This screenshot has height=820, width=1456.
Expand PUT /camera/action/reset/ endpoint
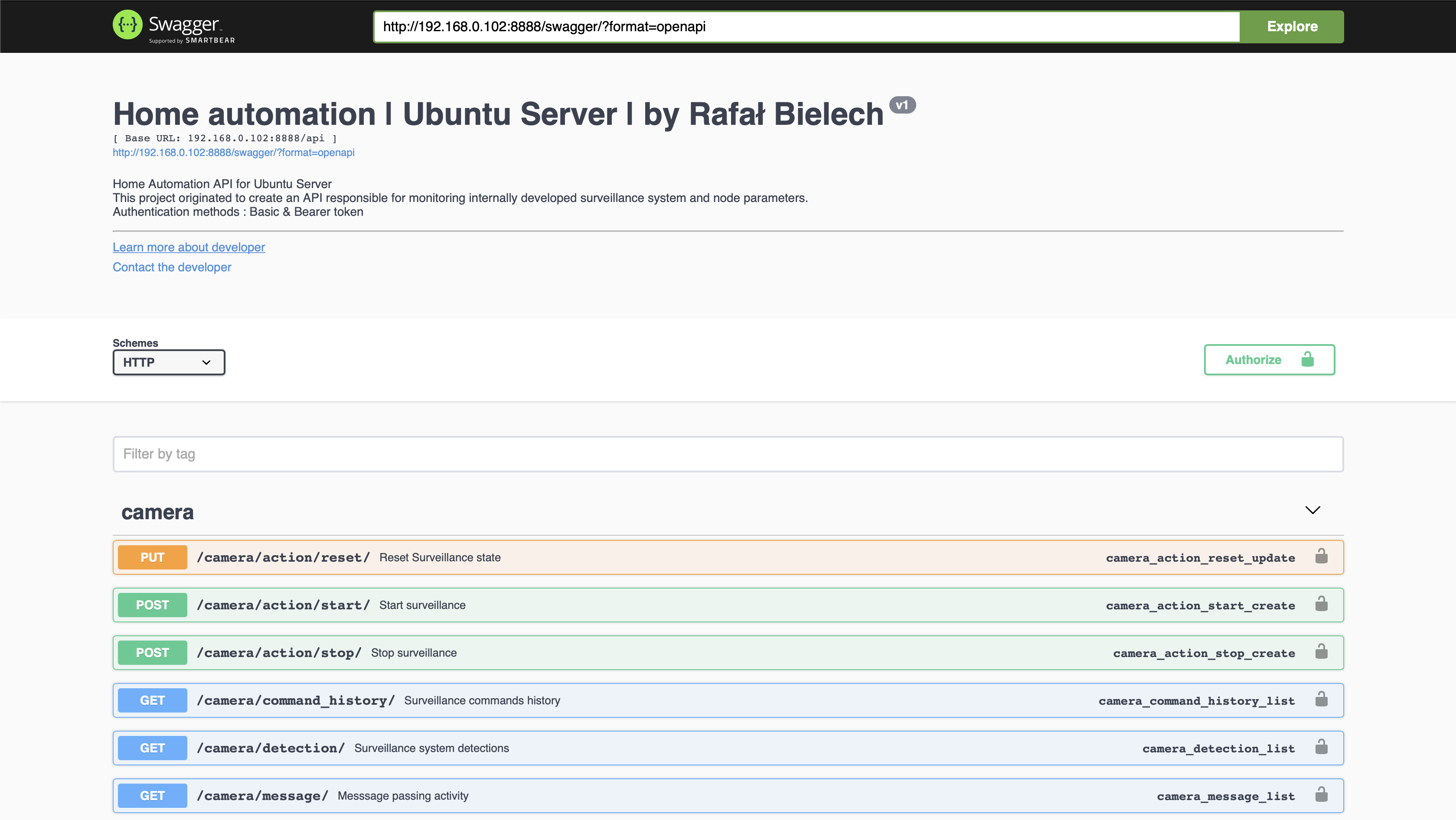[x=728, y=557]
